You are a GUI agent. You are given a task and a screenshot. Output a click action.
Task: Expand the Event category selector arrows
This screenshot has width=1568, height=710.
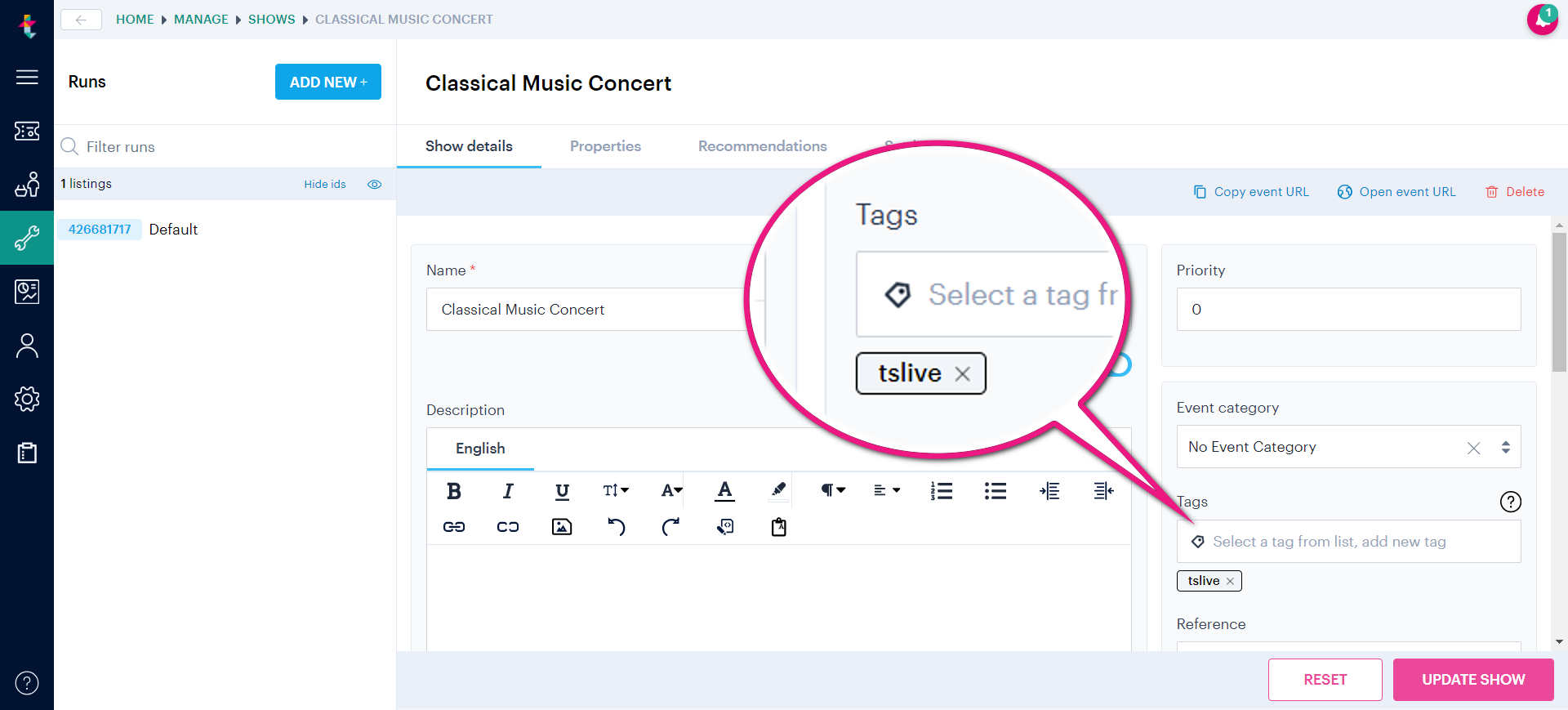[1505, 447]
